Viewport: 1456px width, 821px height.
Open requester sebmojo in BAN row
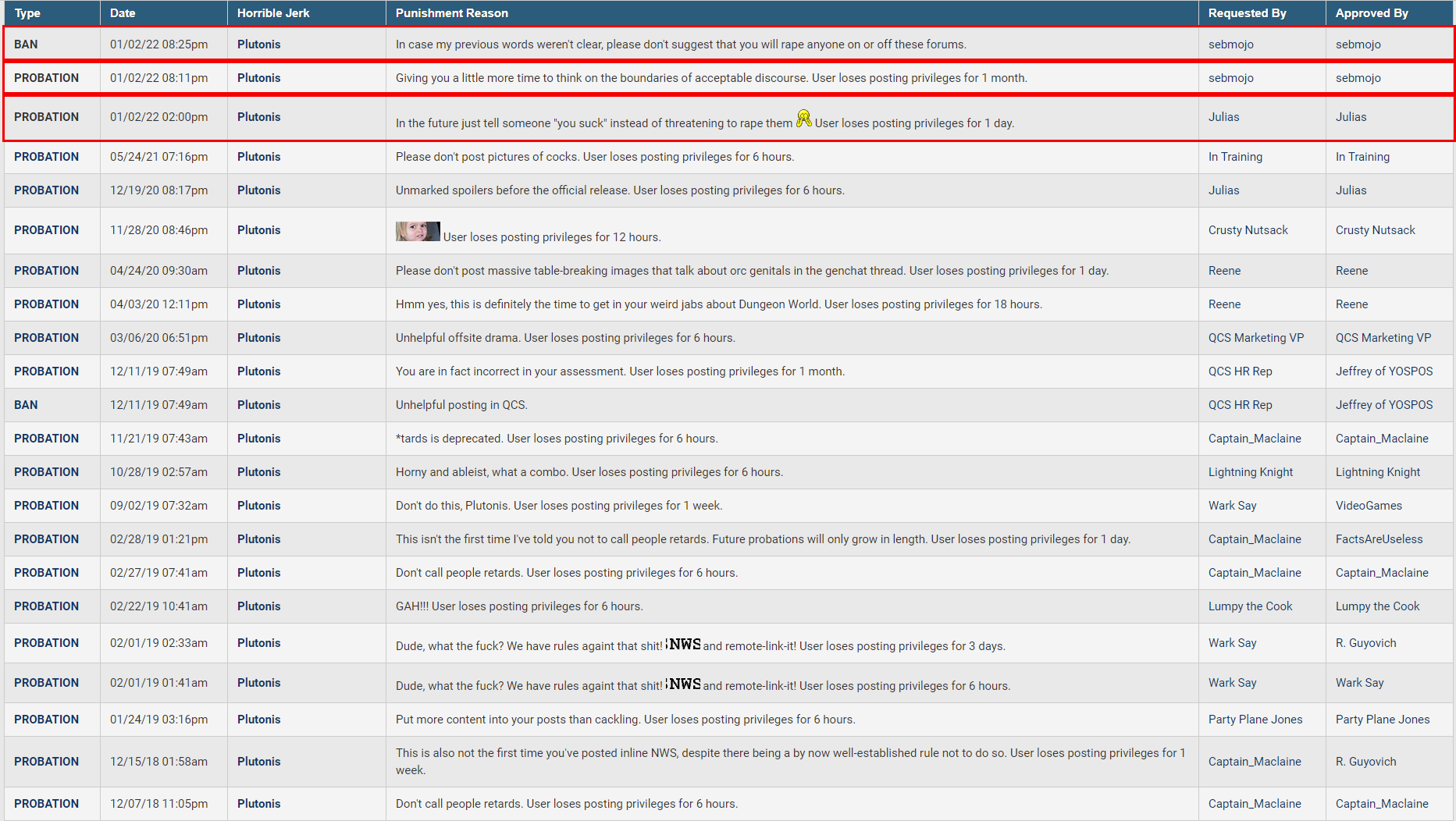coord(1230,44)
